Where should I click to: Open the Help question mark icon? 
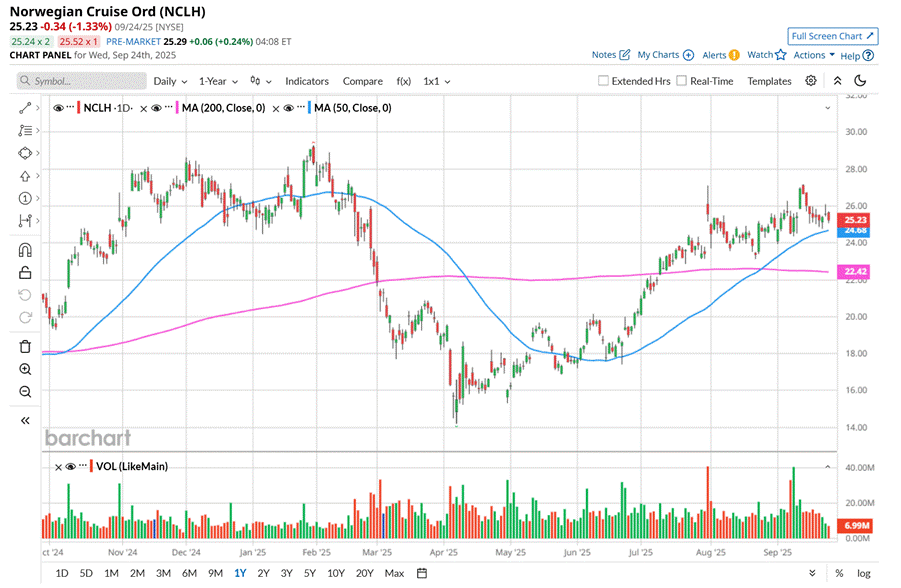click(x=868, y=56)
